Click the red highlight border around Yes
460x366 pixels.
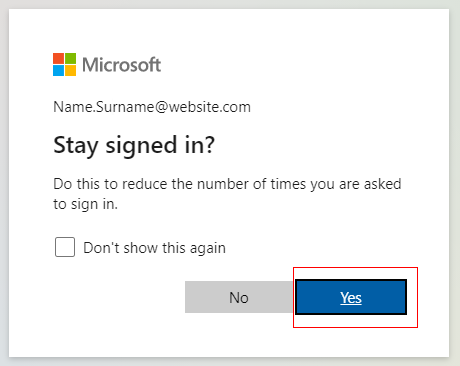pyautogui.click(x=355, y=267)
